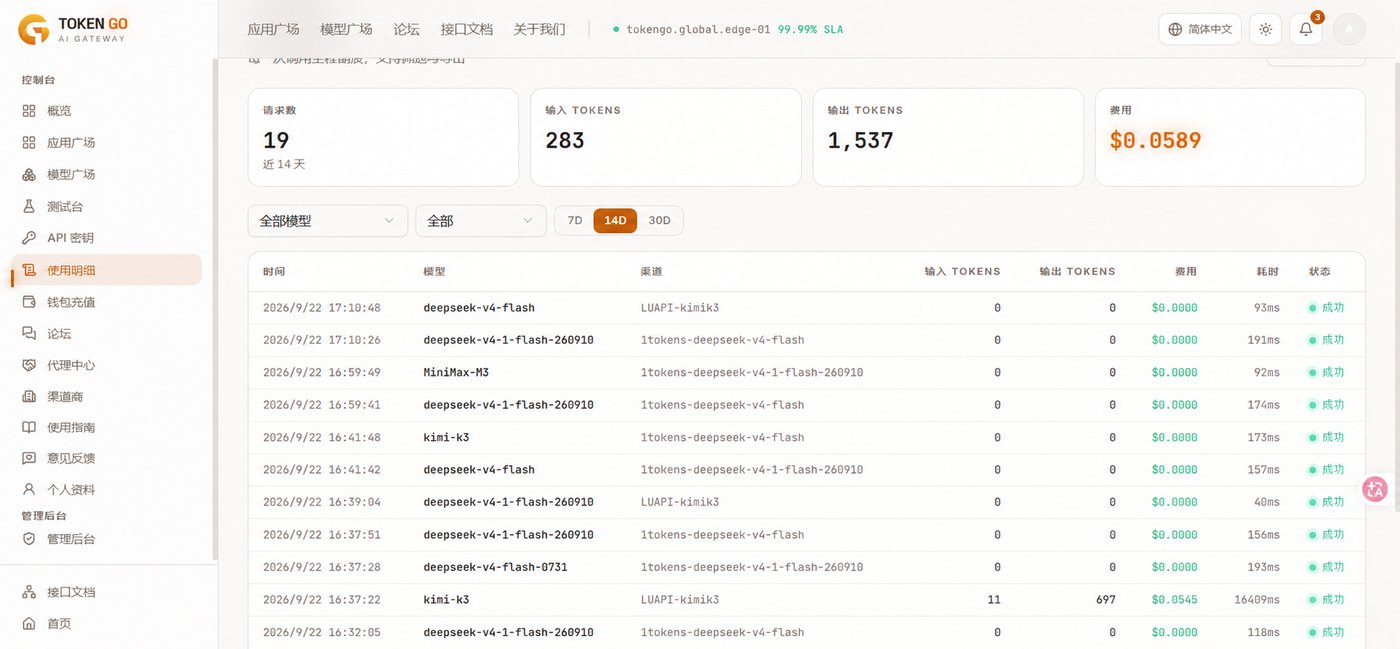
Task: Click the $0.0545 cost value
Action: coord(1174,600)
